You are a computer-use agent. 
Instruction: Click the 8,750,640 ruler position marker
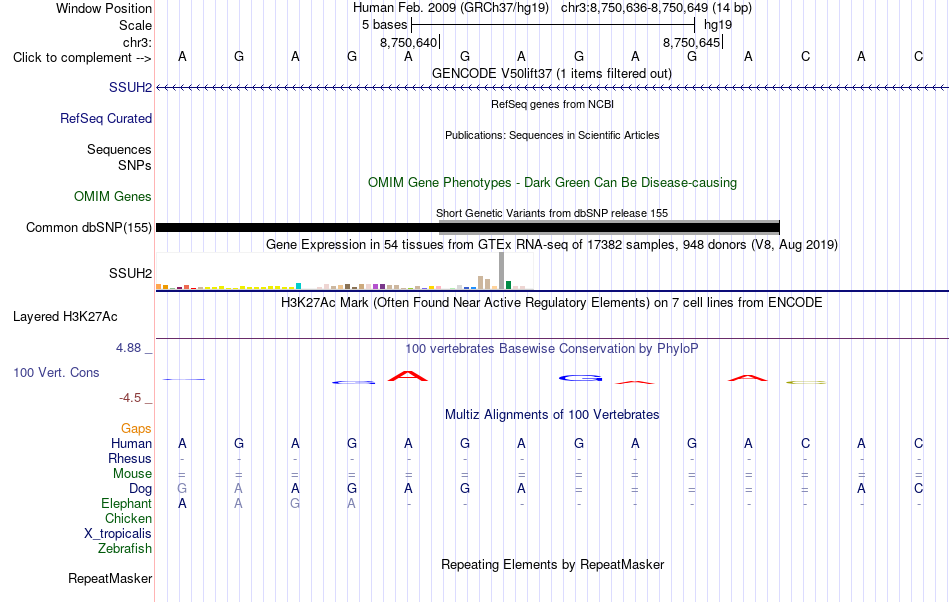(x=408, y=42)
